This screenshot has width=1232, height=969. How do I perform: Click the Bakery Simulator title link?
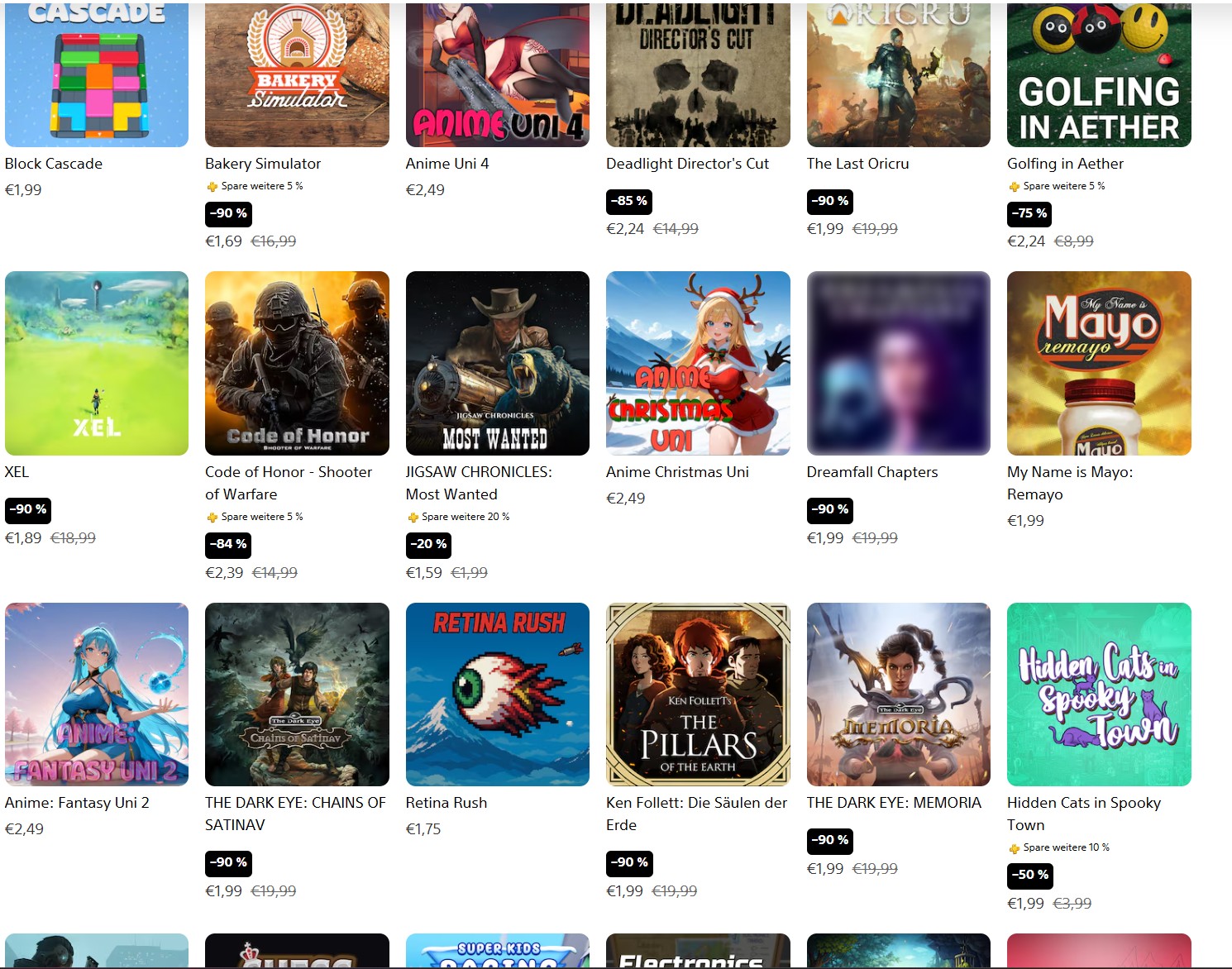pos(263,164)
